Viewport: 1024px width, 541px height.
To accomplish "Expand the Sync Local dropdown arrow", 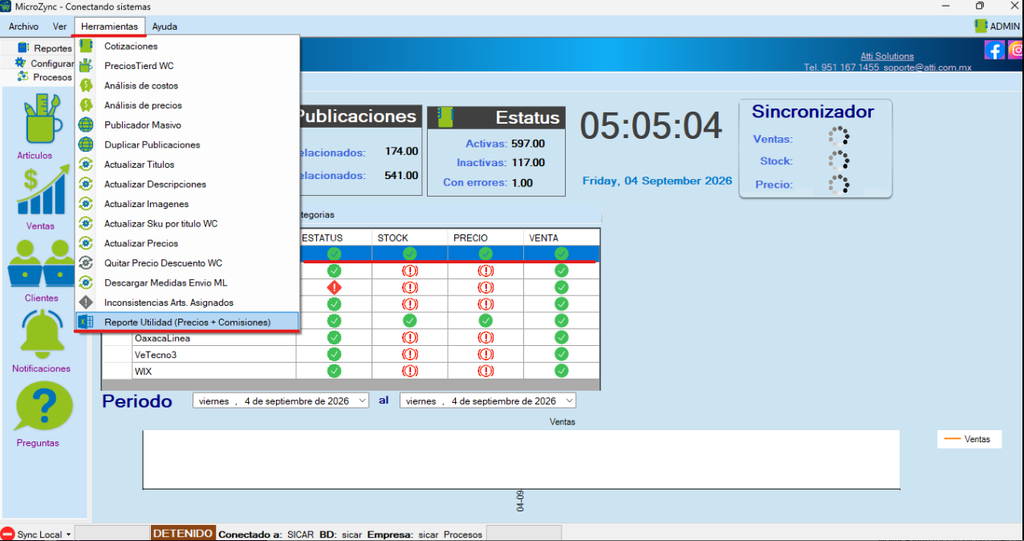I will tap(69, 534).
